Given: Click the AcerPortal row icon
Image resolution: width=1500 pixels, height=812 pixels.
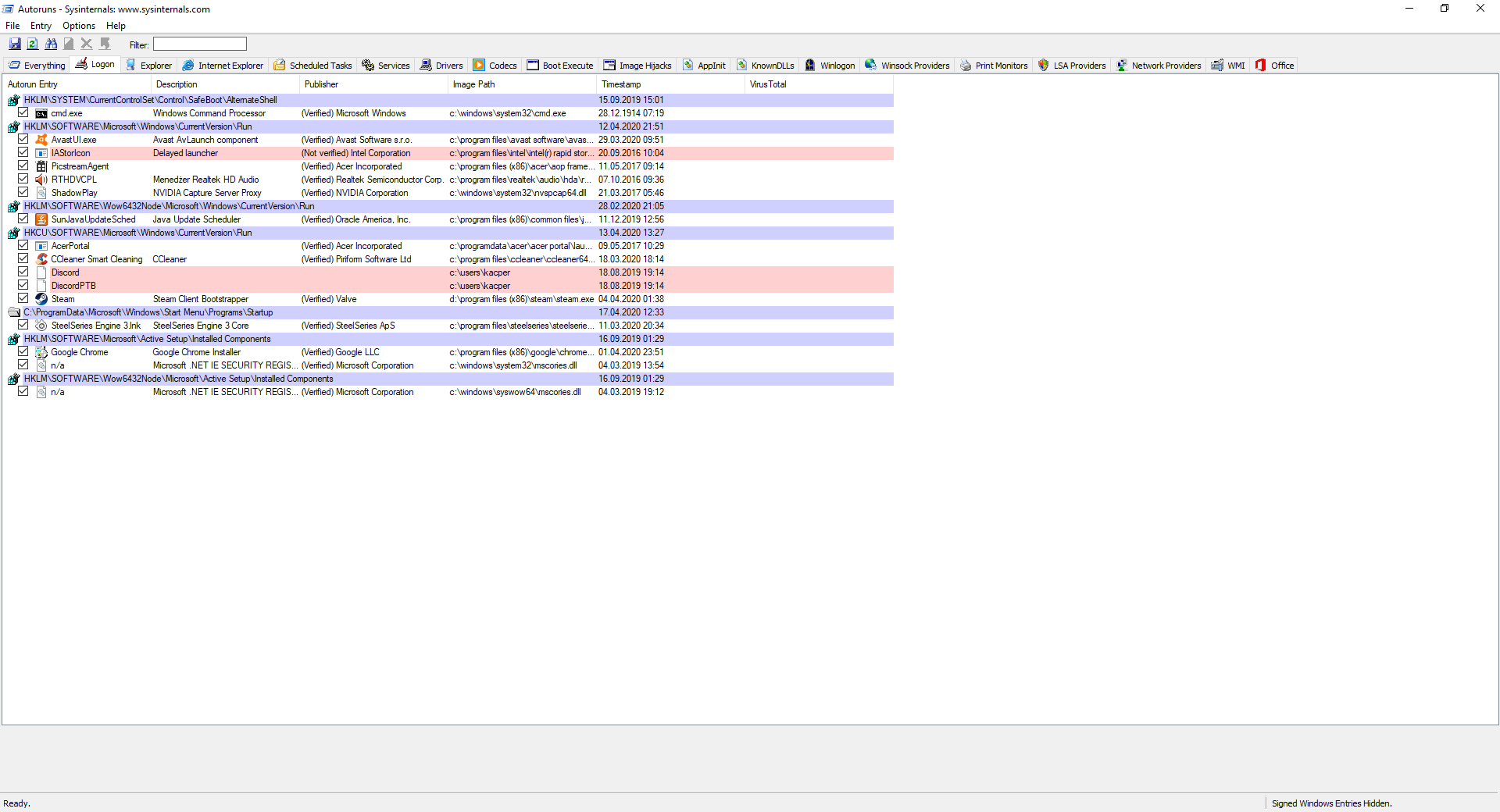Looking at the screenshot, I should coord(41,246).
